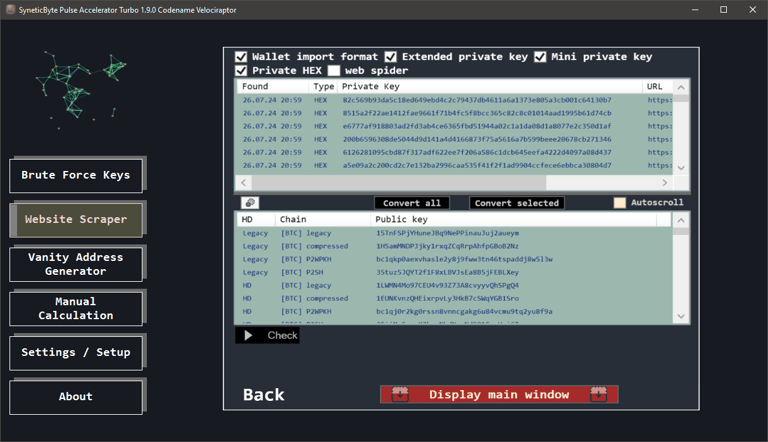
Task: Select the private key row starting 612628109
Action: coord(454,152)
